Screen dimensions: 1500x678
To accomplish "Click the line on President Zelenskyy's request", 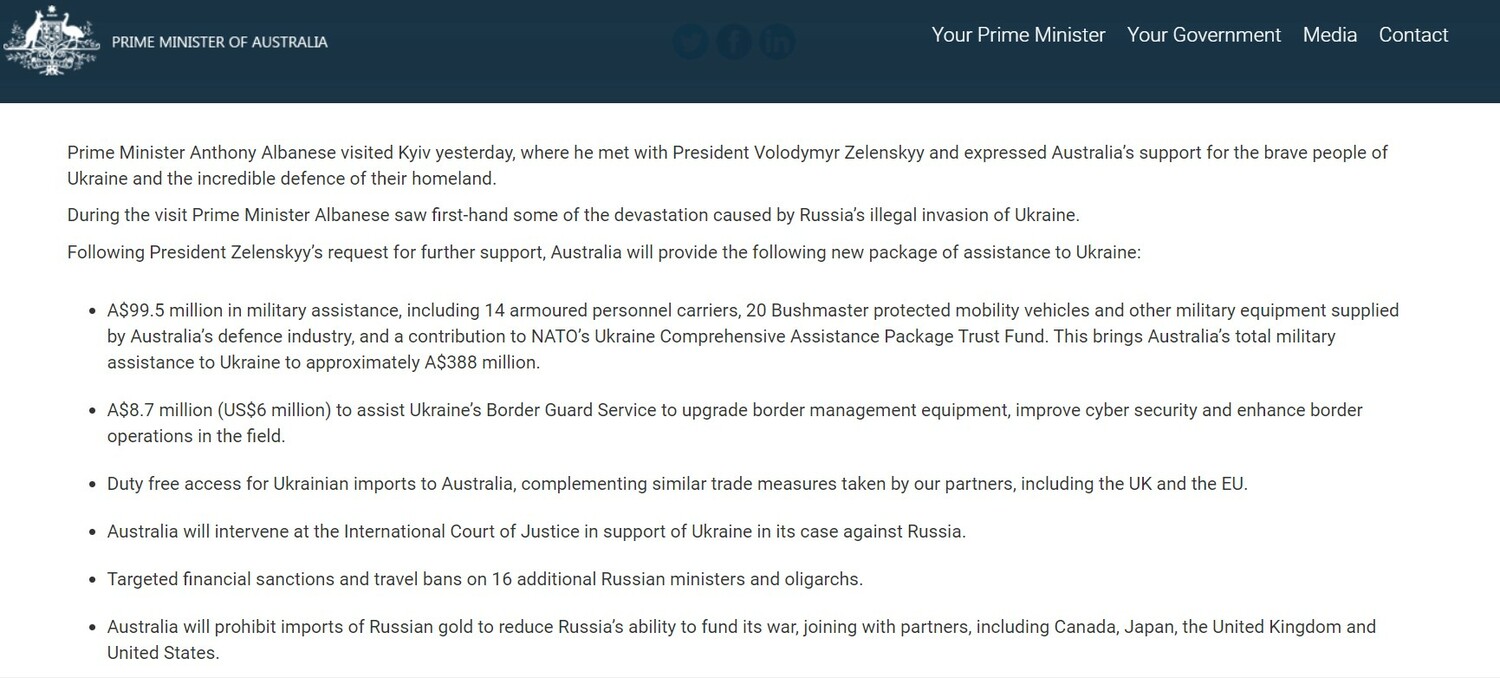I will point(604,252).
